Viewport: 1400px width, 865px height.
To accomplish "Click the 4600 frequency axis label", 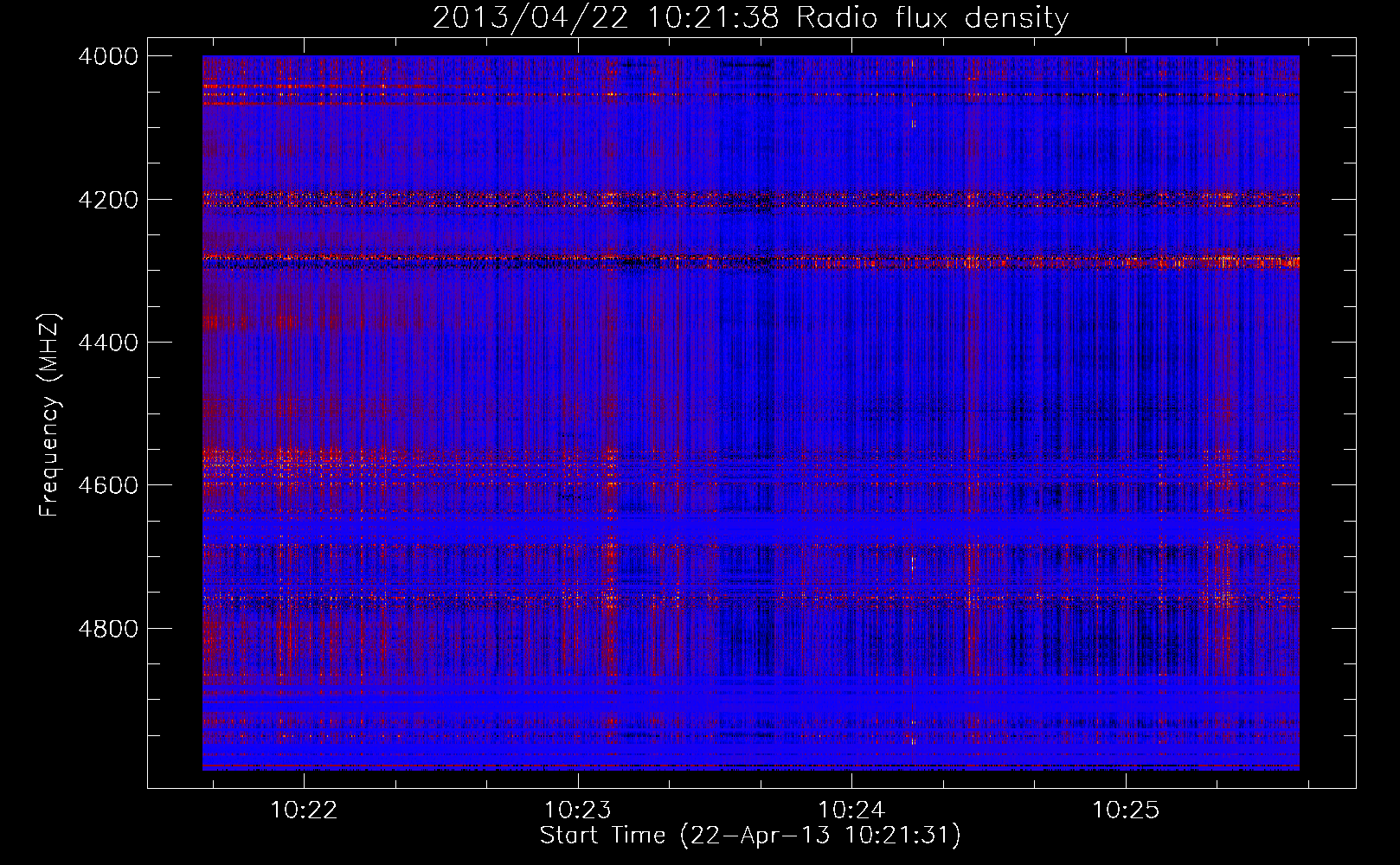I will click(108, 485).
